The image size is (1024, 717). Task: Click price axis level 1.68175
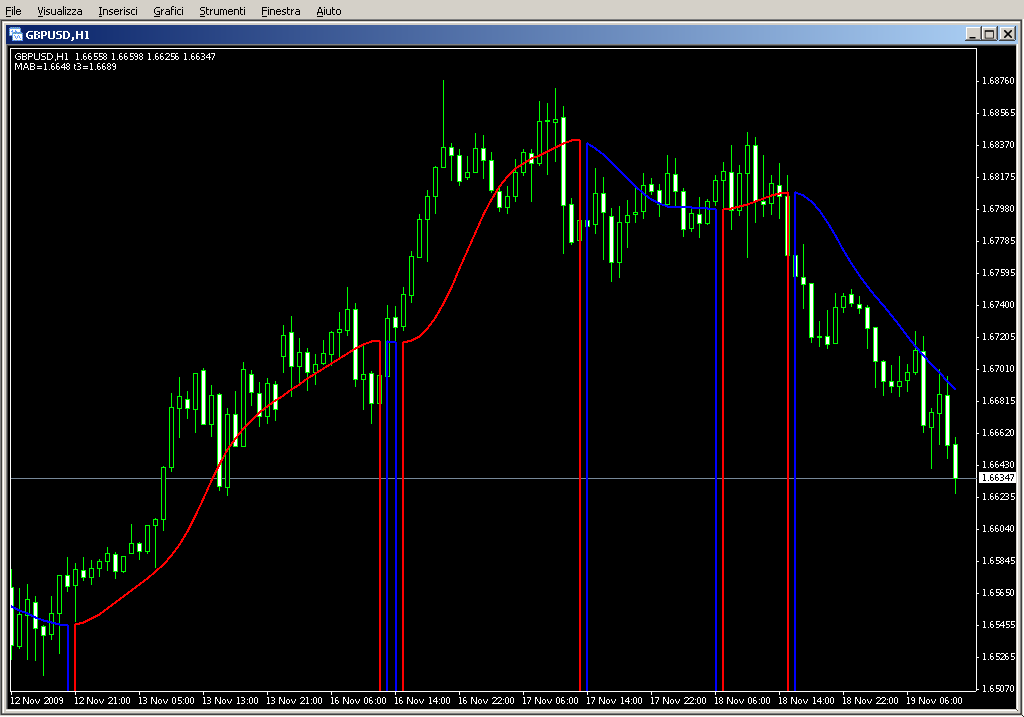click(999, 177)
